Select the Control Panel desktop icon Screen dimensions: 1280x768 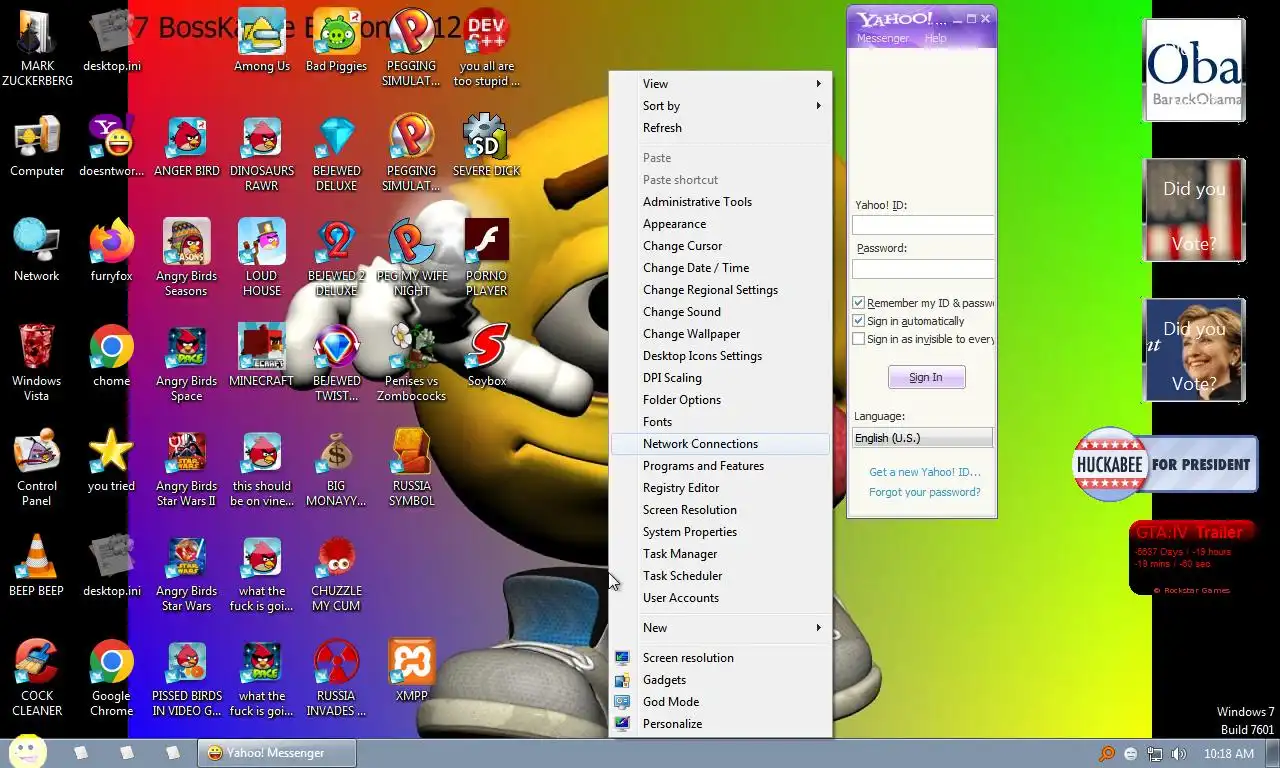[x=37, y=469]
